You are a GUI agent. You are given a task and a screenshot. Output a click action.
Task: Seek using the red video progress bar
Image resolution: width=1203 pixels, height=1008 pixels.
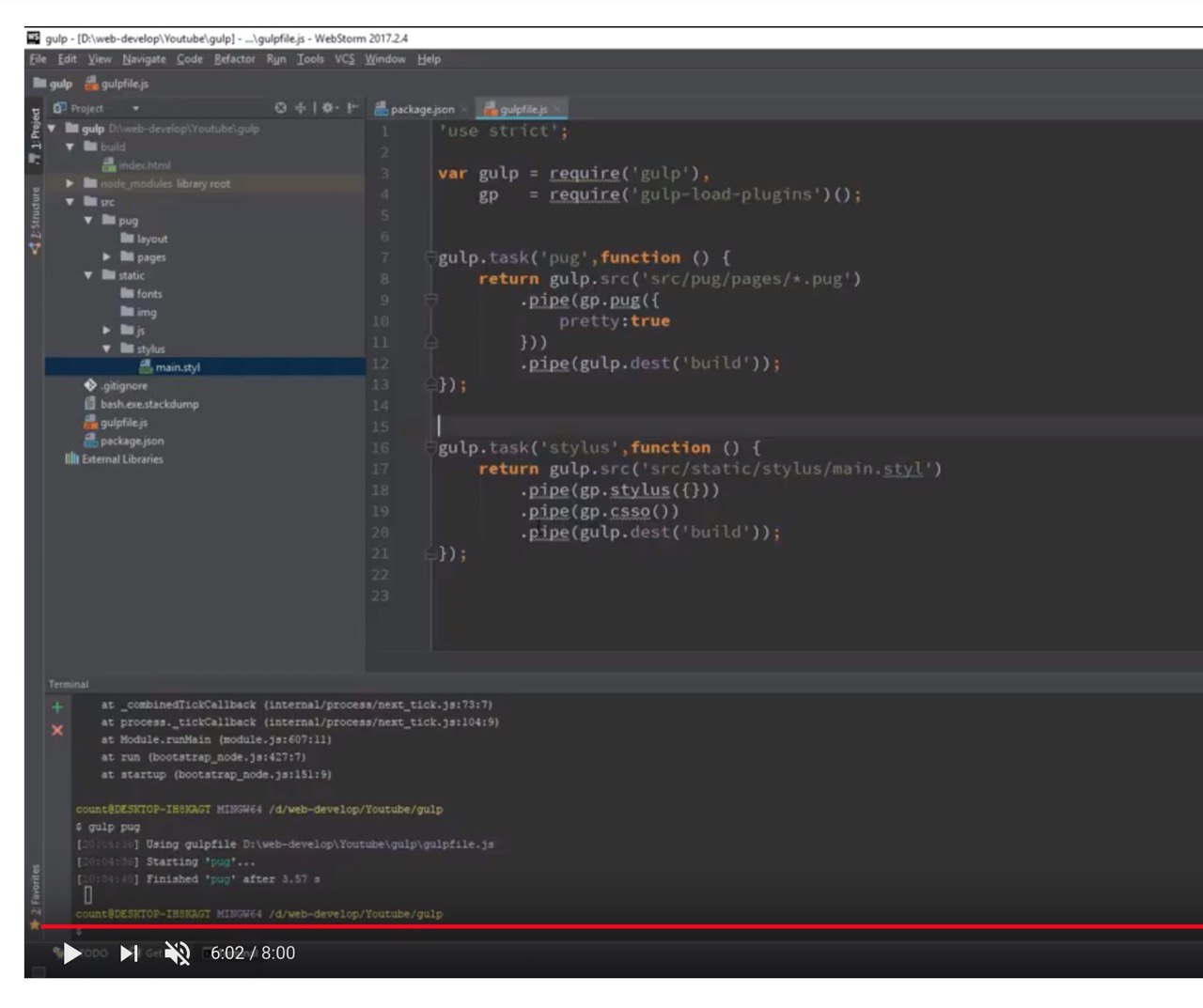click(620, 926)
